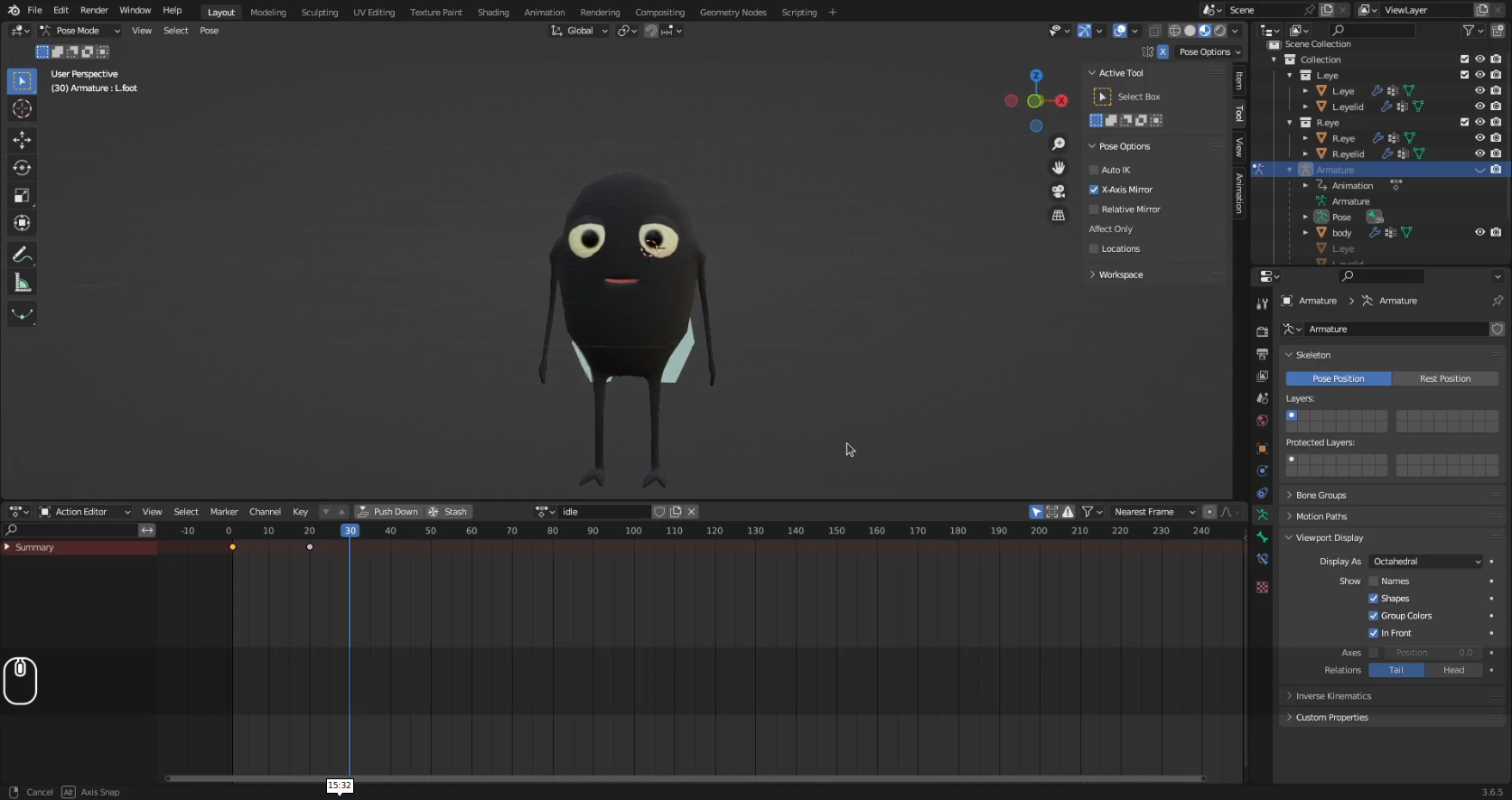Pin the properties editor context
Viewport: 1512px width, 800px height.
[x=1497, y=301]
